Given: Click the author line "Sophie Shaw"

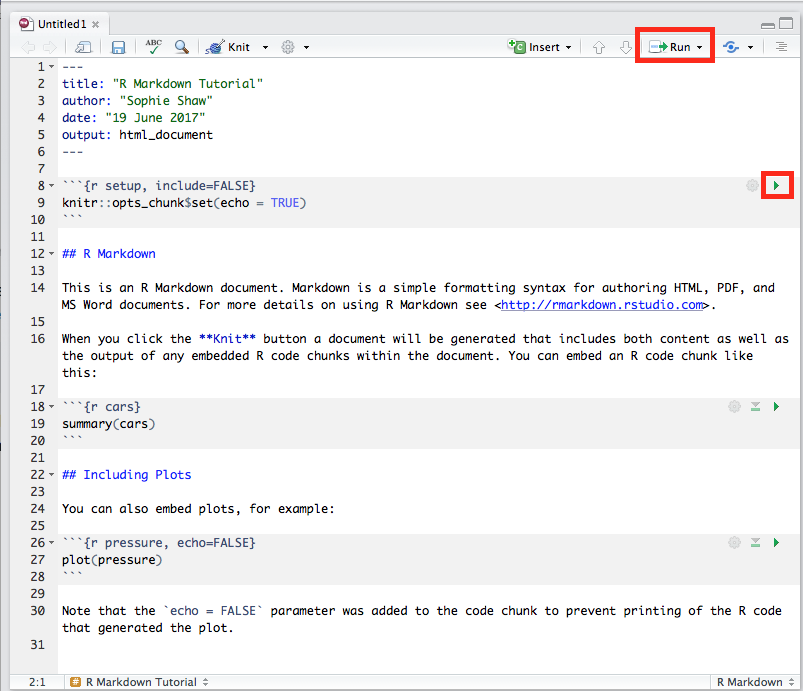Looking at the screenshot, I should [137, 100].
